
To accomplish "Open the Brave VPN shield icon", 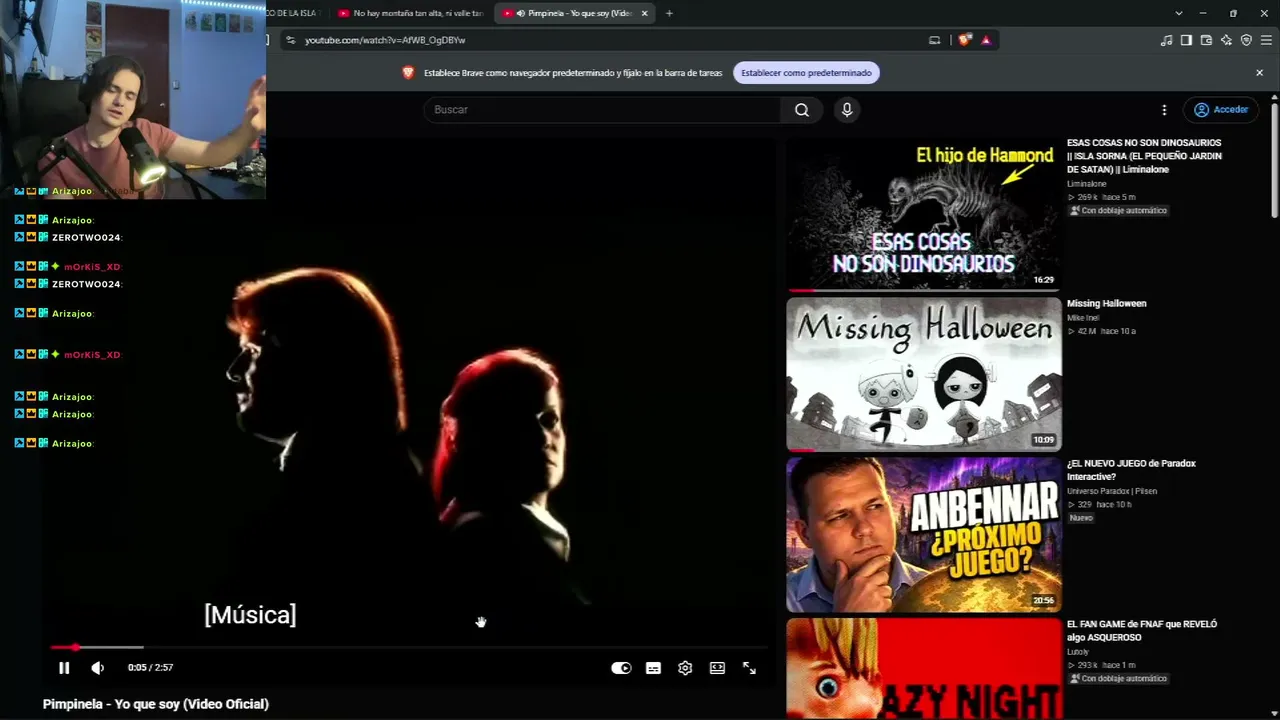I will coord(1246,40).
